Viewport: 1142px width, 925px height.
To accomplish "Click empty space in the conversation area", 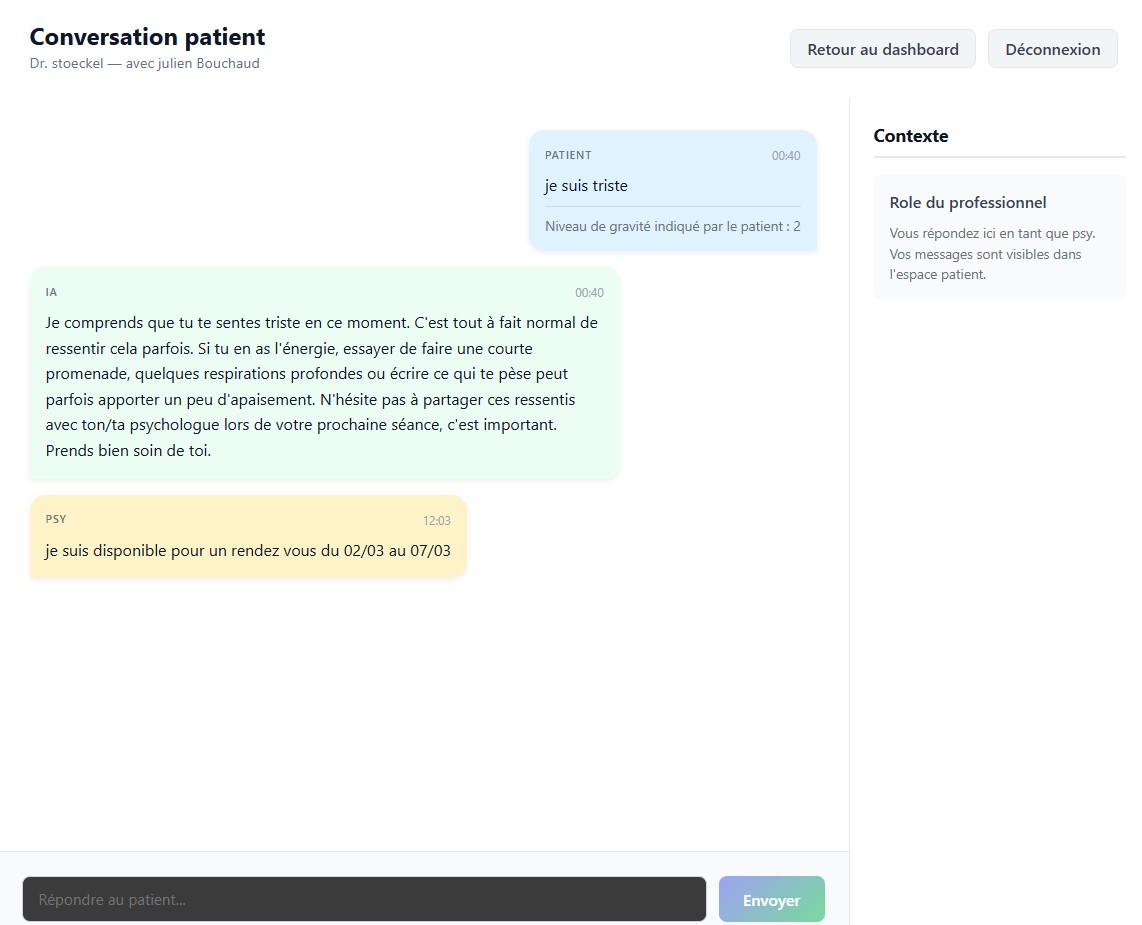I will tap(420, 720).
